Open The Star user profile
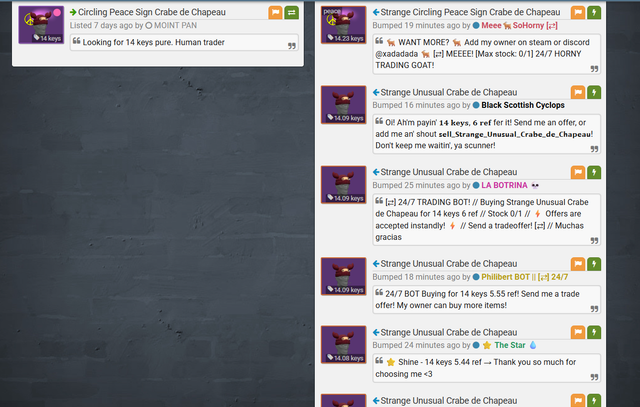This screenshot has height=407, width=640. click(510, 345)
